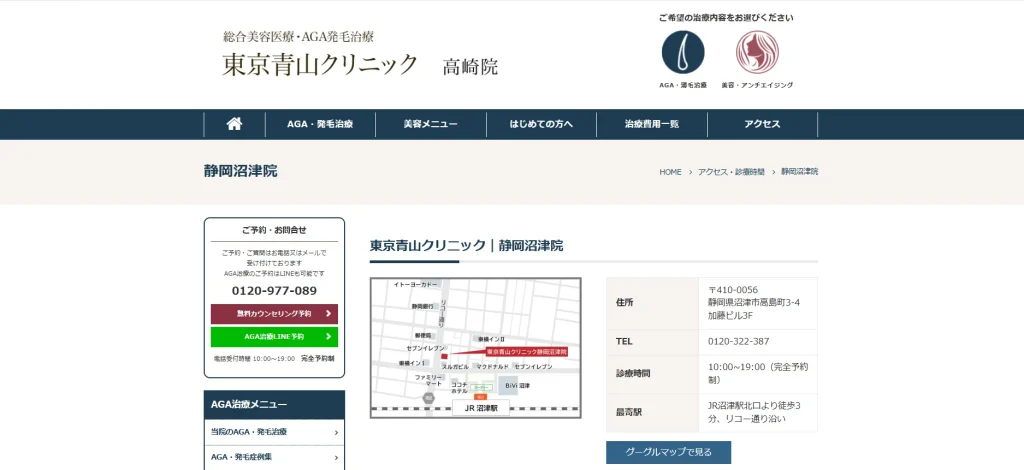Click the グーグルマップで見る button

tap(668, 452)
